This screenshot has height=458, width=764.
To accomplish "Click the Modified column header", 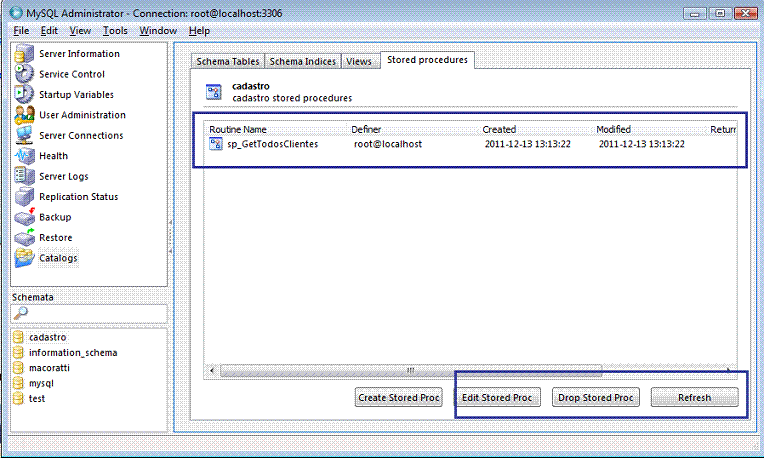I will (651, 129).
